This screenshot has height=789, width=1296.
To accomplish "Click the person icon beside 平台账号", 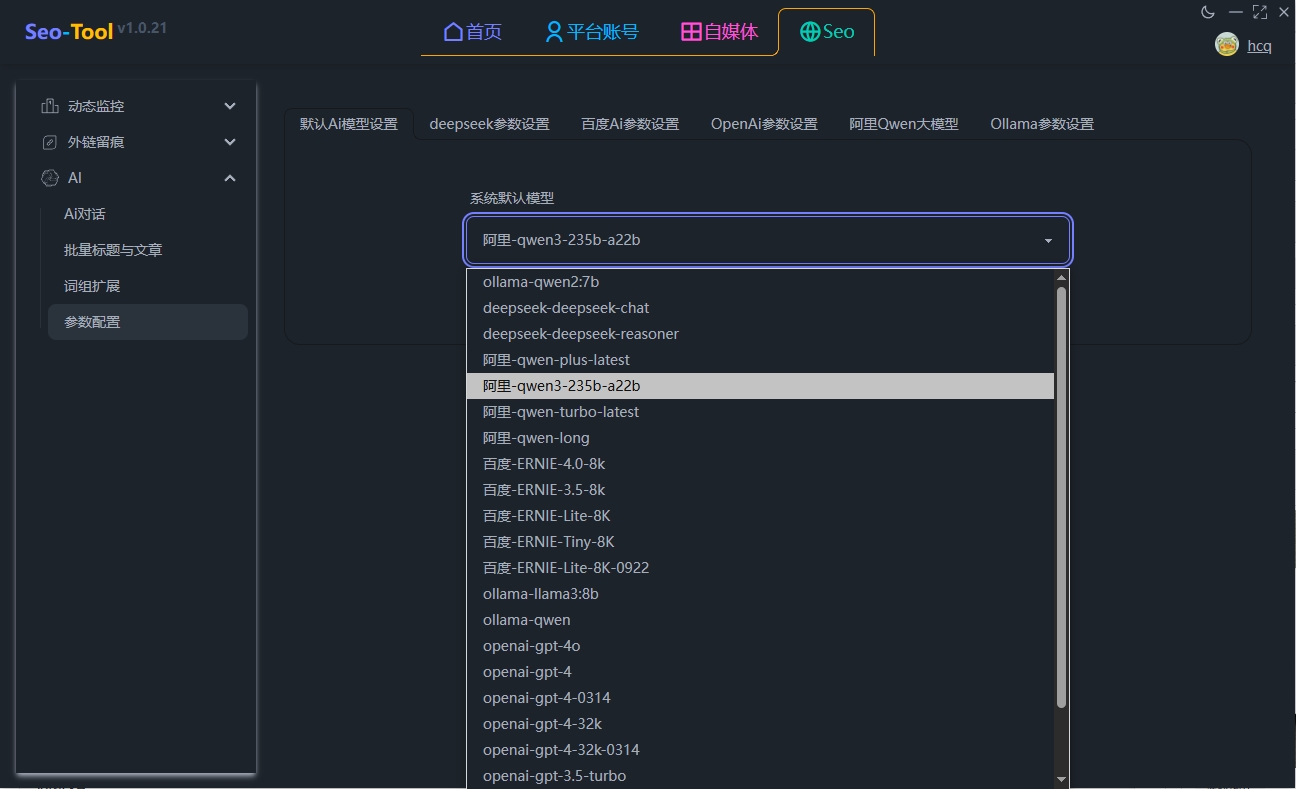I will 554,32.
